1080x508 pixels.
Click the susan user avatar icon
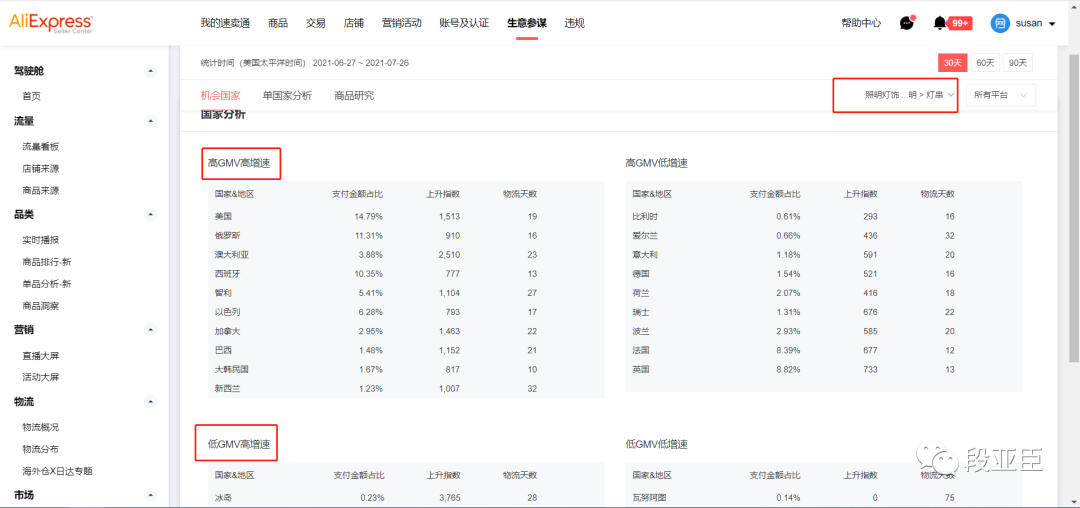click(1000, 23)
